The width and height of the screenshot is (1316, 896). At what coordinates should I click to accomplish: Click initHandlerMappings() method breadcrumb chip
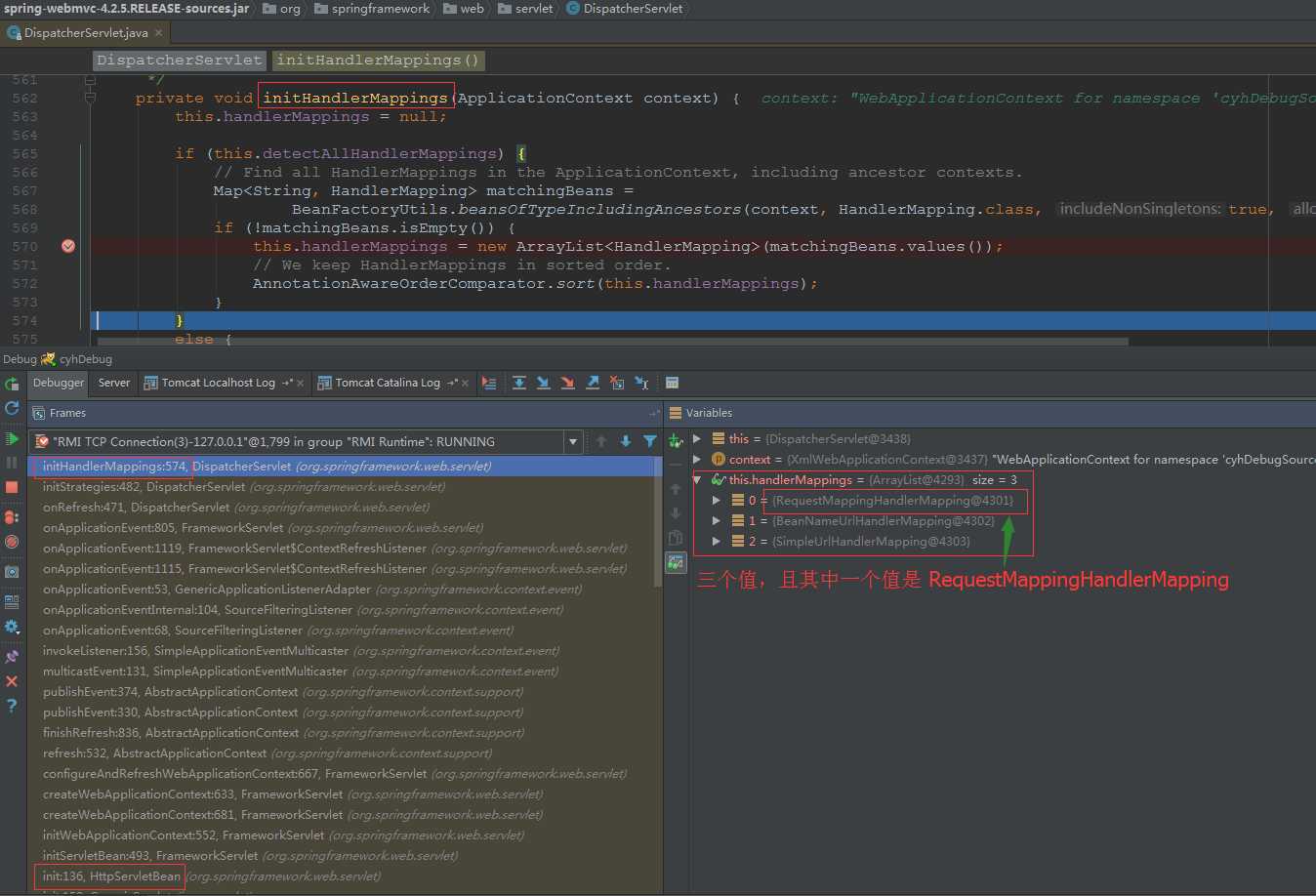click(378, 61)
